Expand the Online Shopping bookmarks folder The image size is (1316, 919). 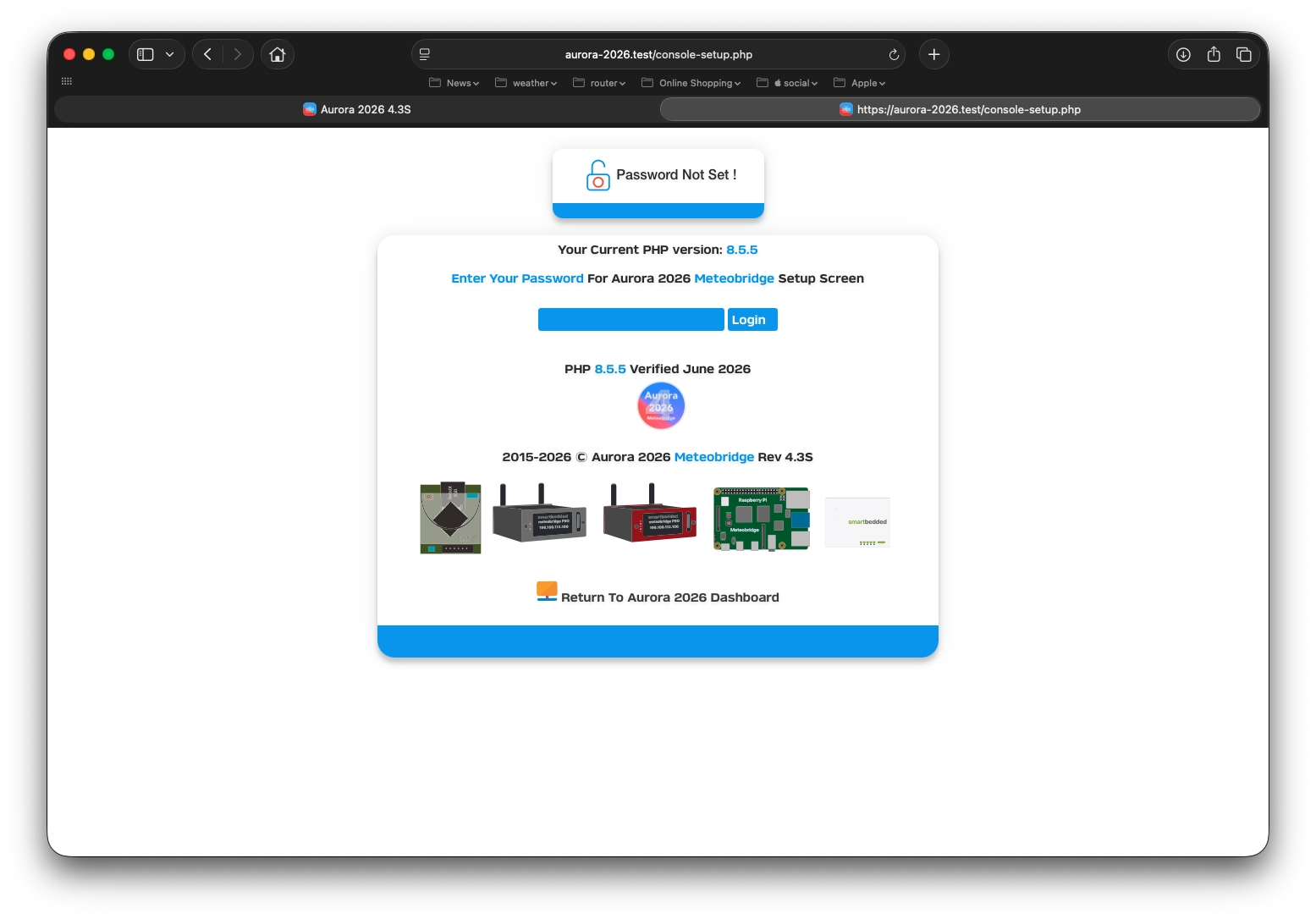point(691,83)
